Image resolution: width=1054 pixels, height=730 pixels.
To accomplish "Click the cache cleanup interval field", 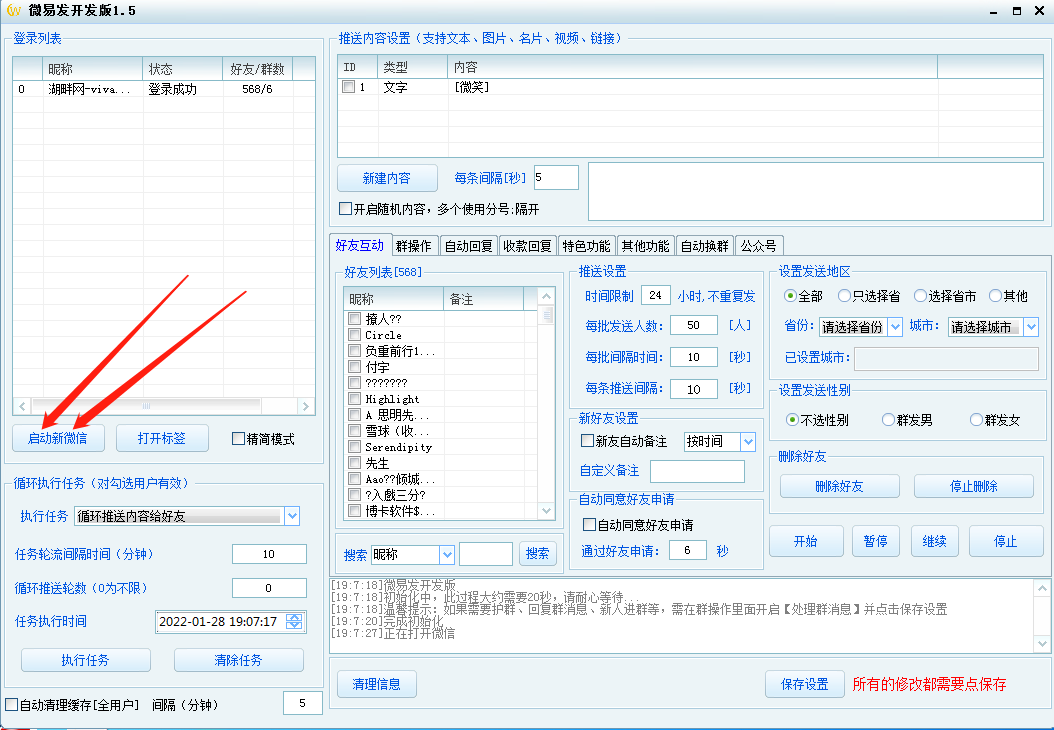I will click(x=302, y=703).
